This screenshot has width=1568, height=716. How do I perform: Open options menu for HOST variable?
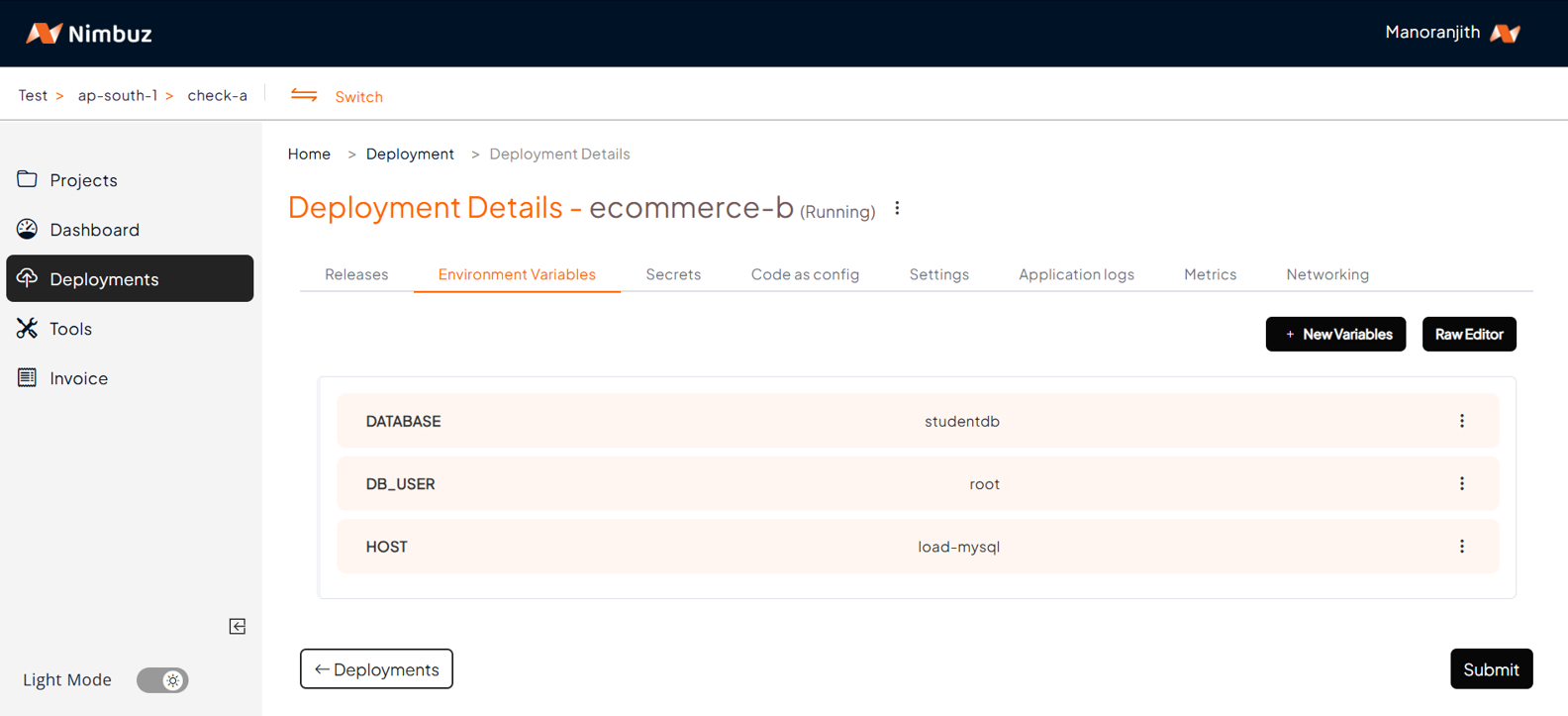[1461, 547]
